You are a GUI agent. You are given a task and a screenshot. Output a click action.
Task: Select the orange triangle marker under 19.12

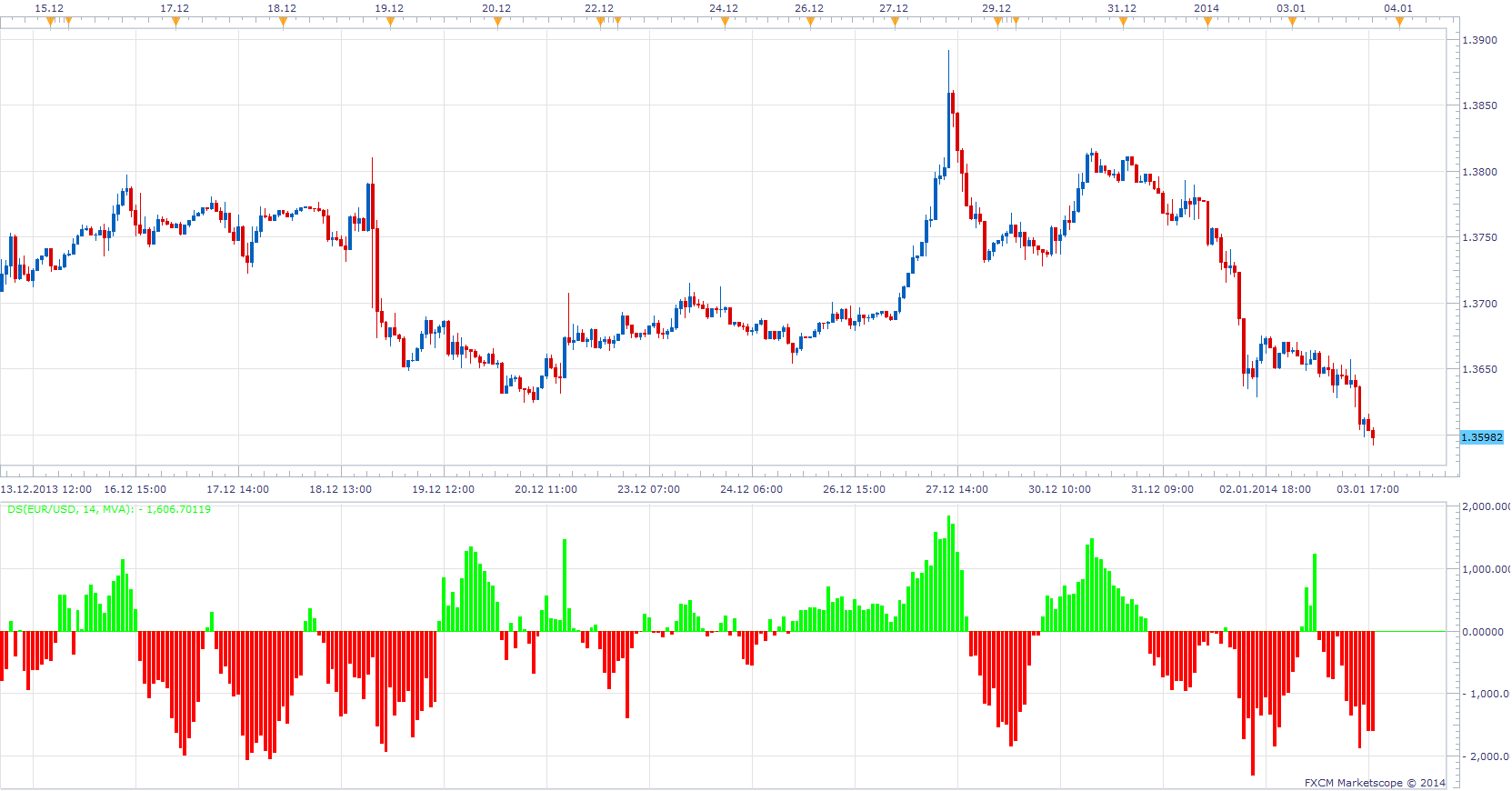390,22
